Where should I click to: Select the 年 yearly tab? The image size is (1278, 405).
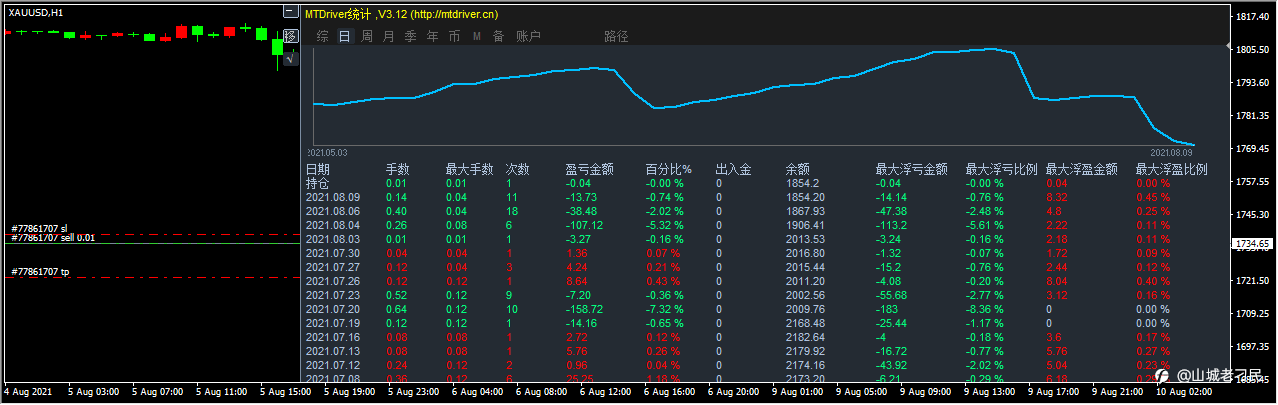[432, 36]
